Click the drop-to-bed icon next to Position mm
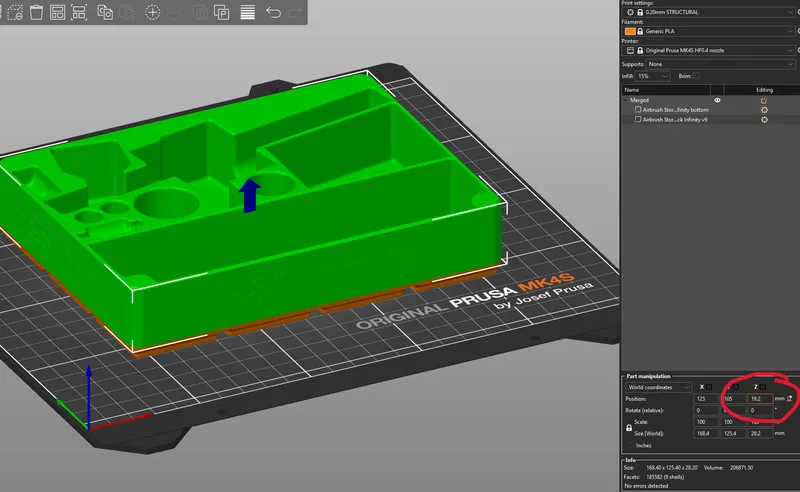This screenshot has height=492, width=800. (790, 398)
